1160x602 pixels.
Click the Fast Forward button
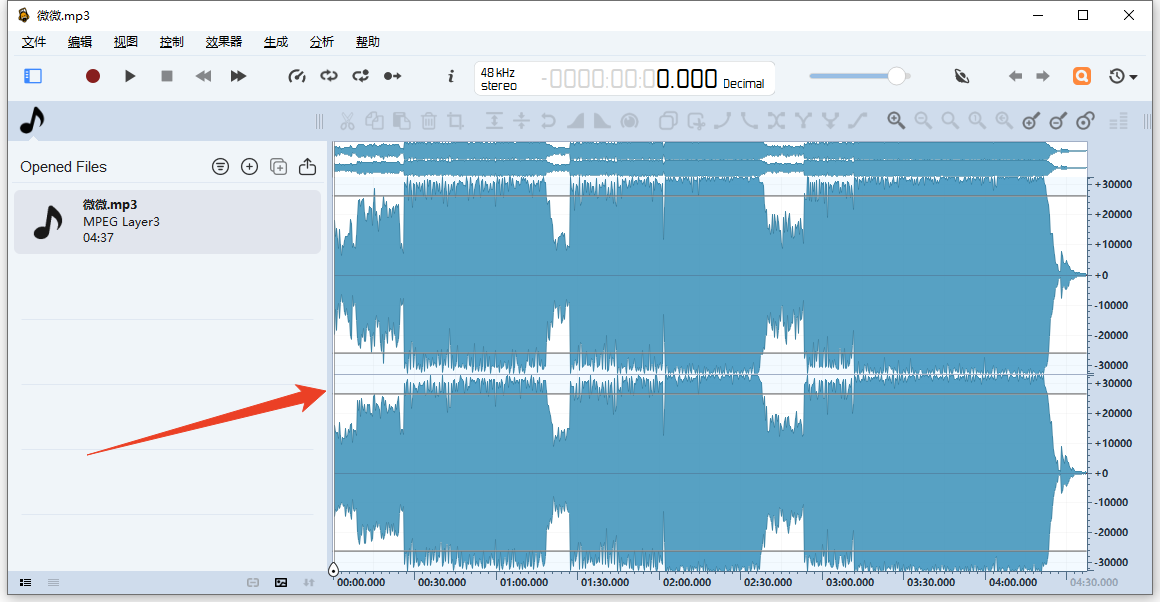(x=238, y=76)
